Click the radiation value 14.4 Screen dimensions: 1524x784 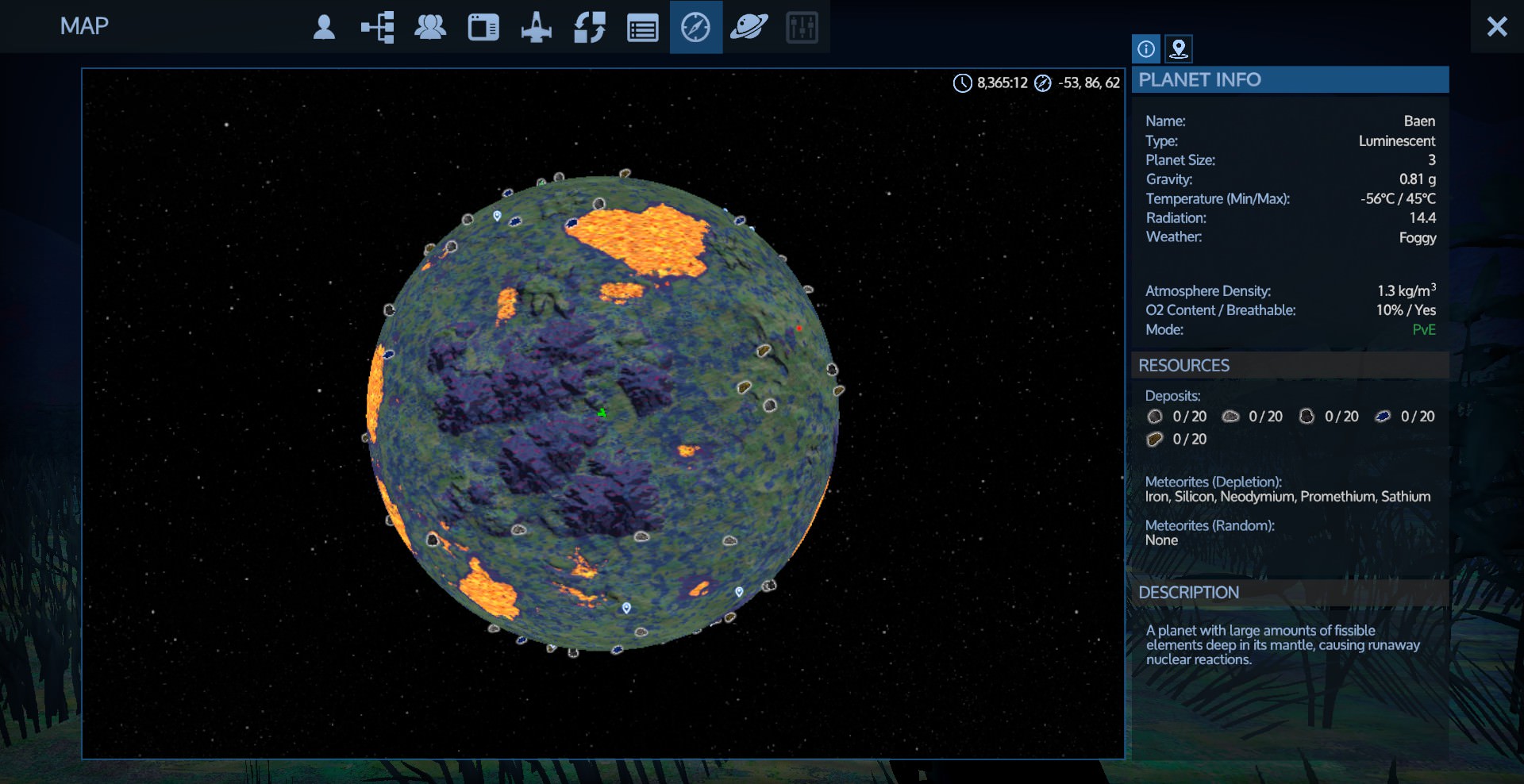tap(1422, 217)
